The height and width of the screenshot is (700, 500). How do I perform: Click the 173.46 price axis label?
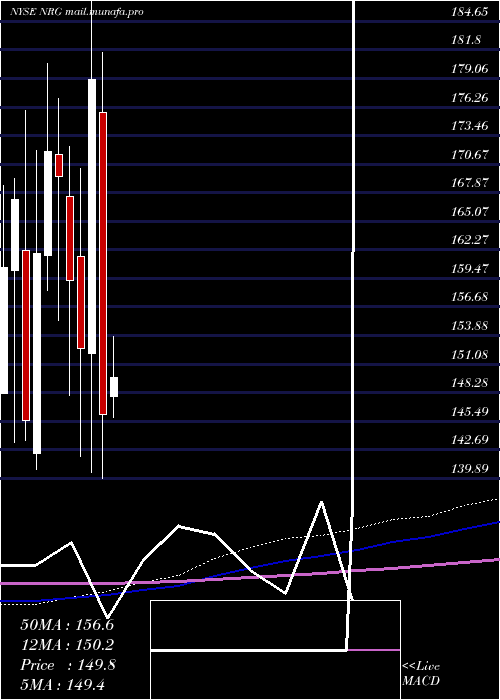pyautogui.click(x=469, y=126)
